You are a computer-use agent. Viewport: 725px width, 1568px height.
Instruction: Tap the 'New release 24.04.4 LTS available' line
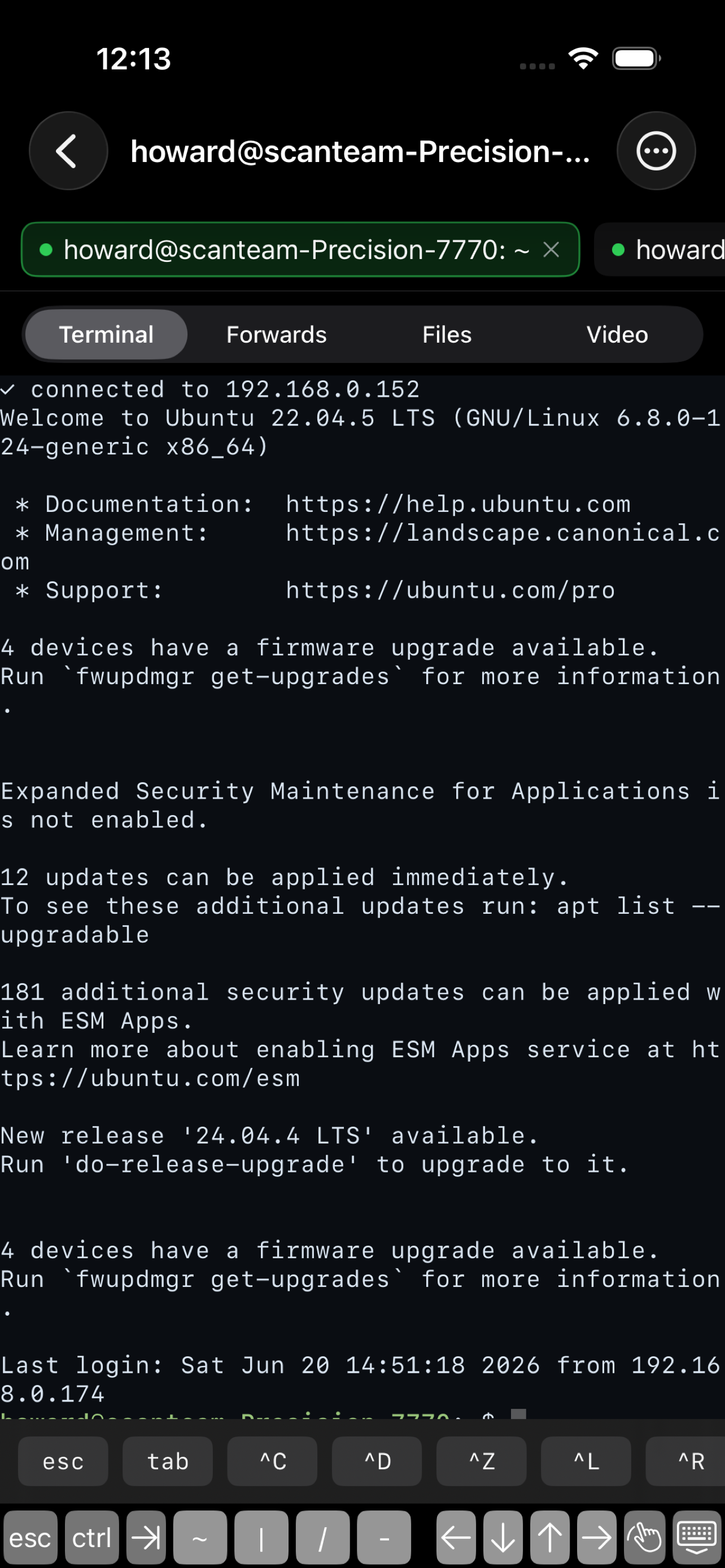pos(269,1136)
